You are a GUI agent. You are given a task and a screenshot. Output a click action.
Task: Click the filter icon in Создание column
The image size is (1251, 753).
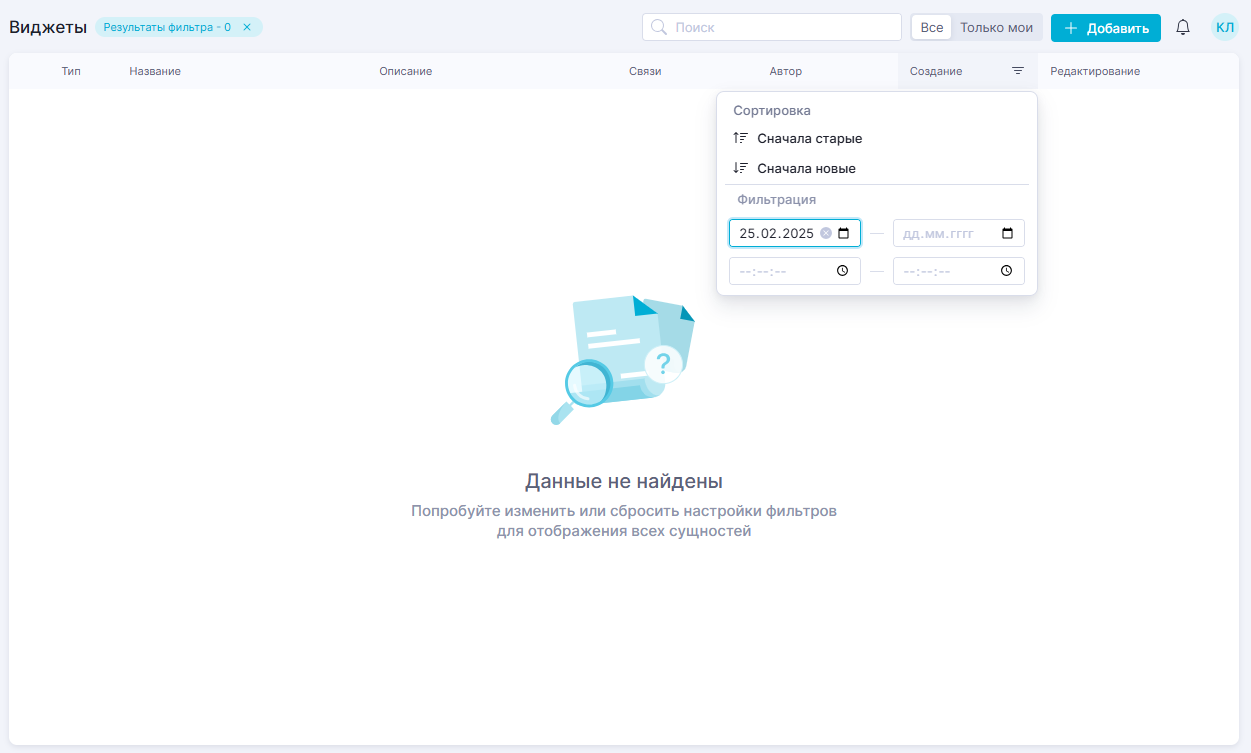coord(1017,71)
